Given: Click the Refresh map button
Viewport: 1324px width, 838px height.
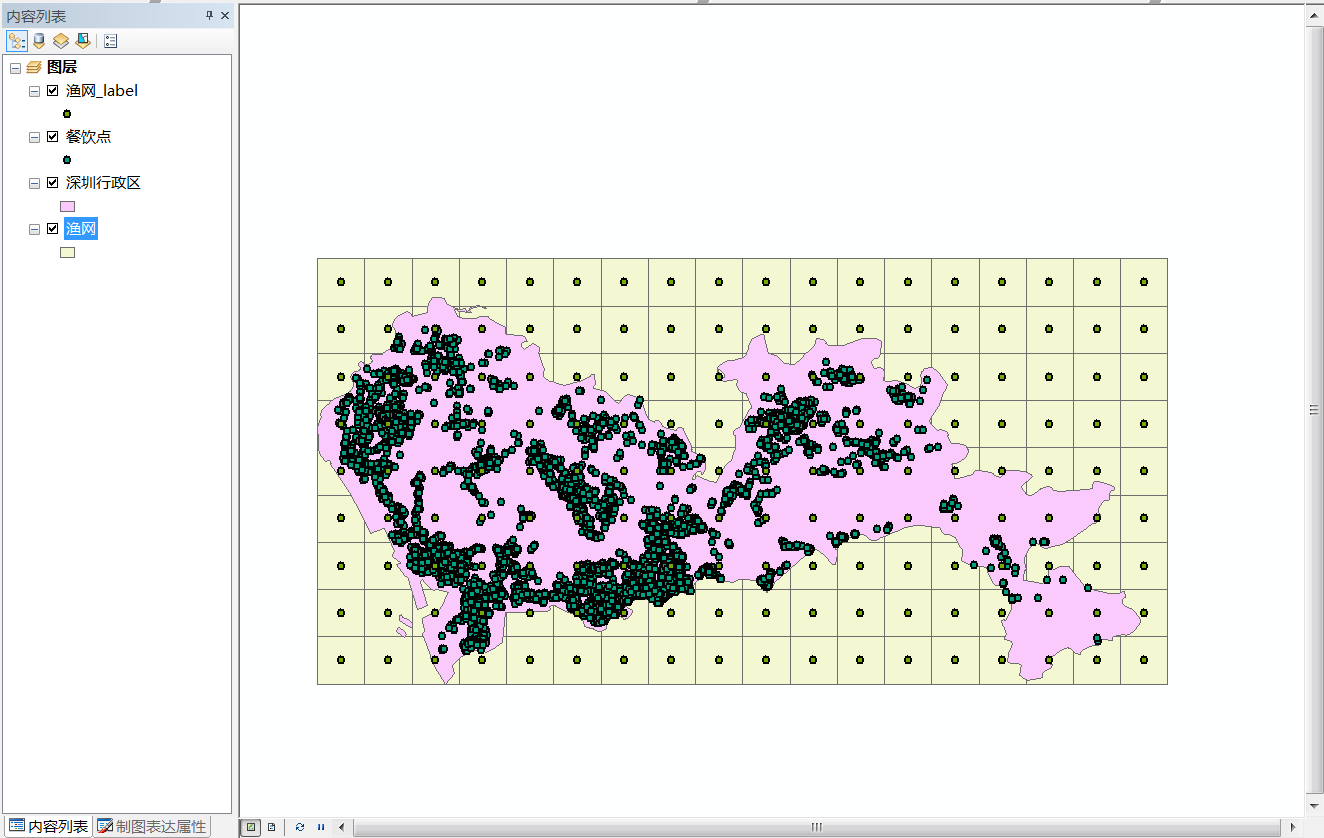Looking at the screenshot, I should tap(300, 827).
